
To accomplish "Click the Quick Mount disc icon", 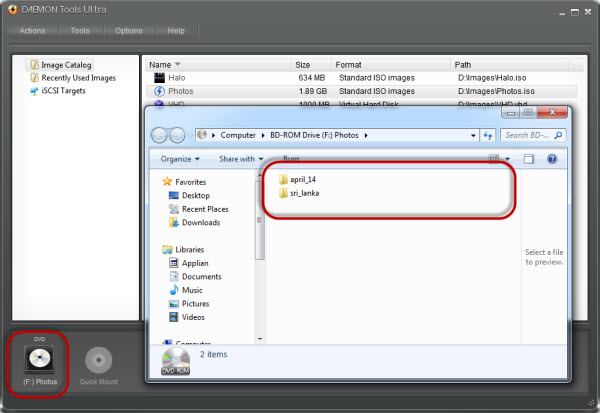I will click(98, 360).
